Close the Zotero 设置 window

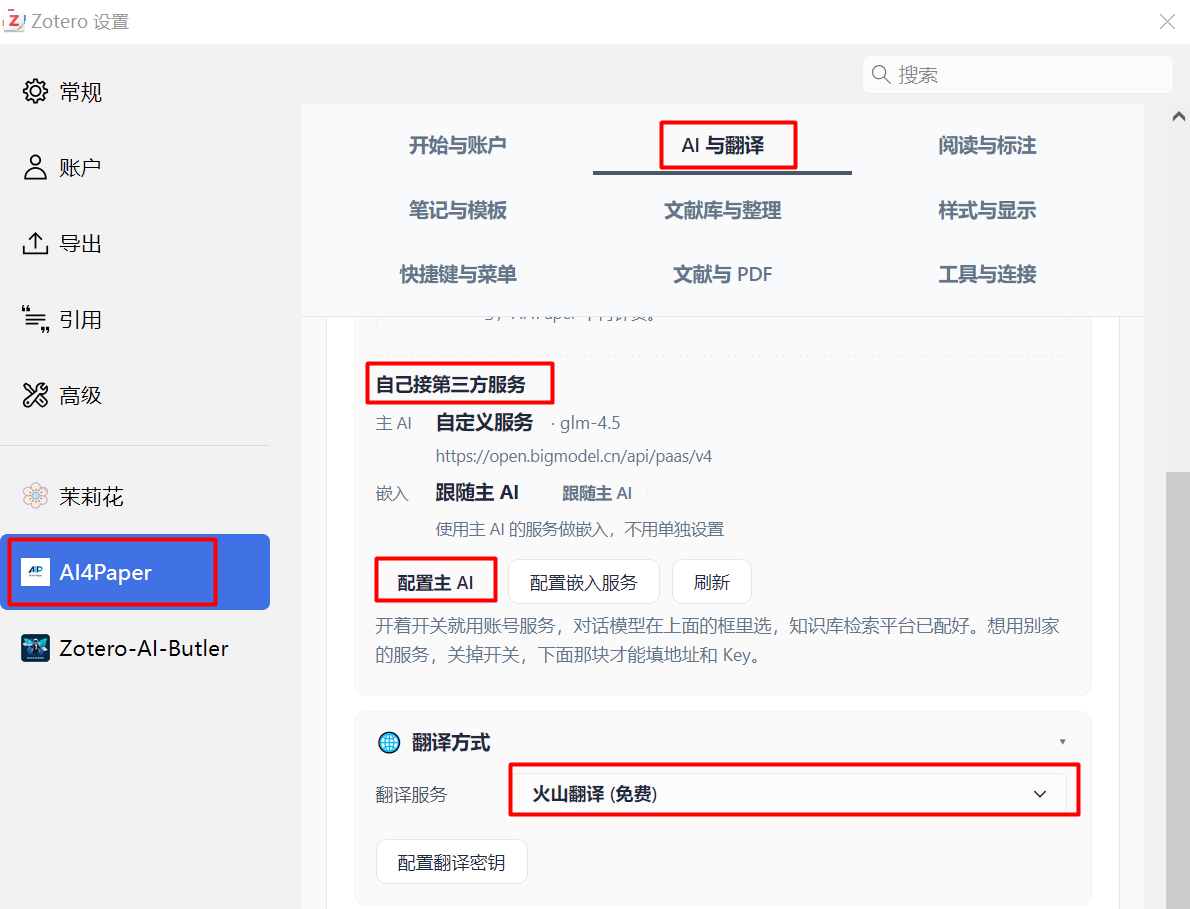point(1167,21)
